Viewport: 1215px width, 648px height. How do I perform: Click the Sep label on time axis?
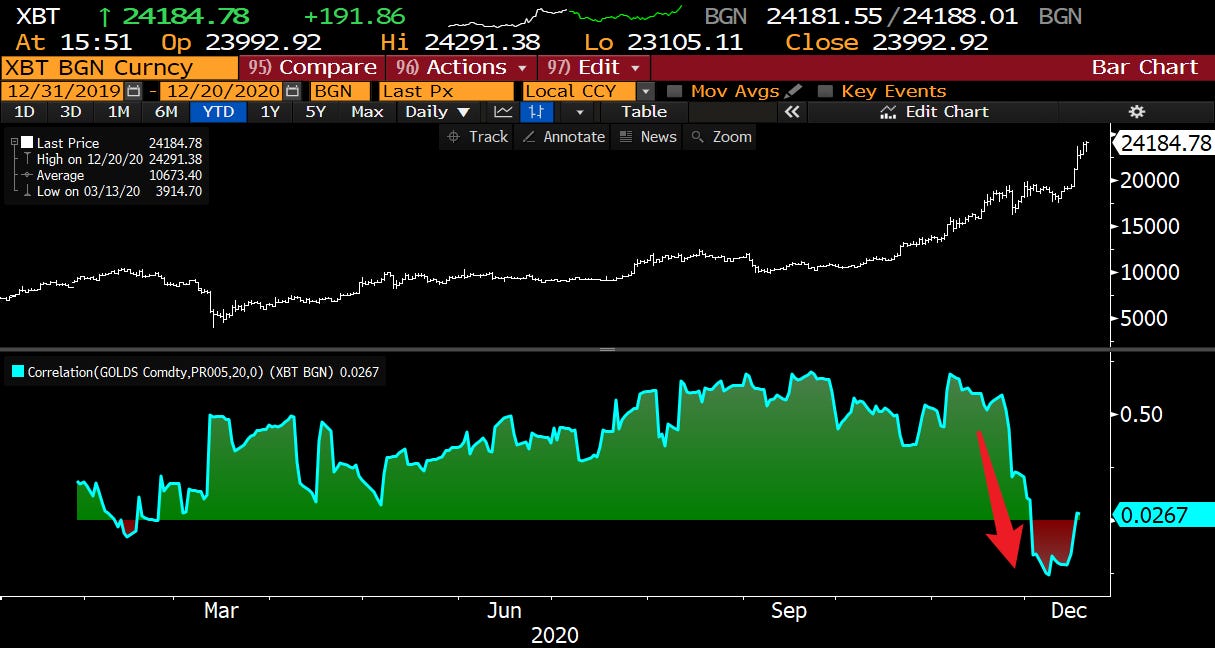(789, 610)
